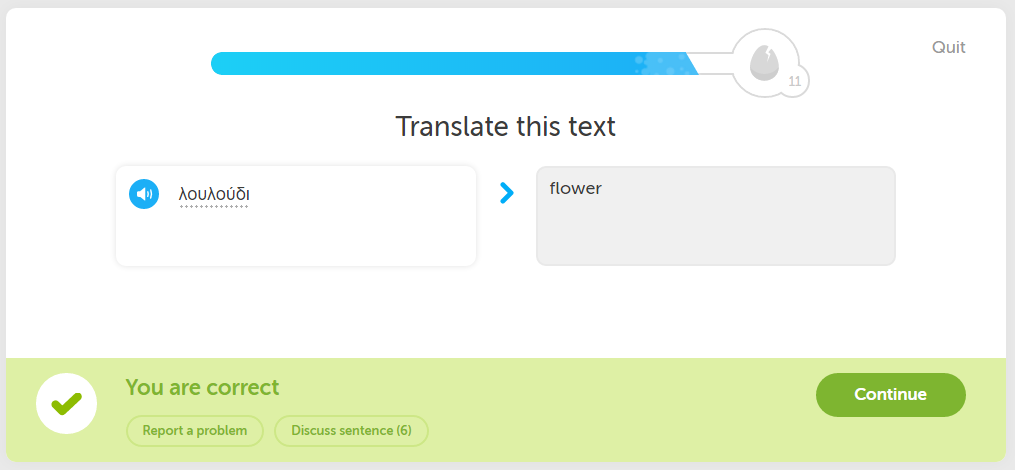The height and width of the screenshot is (470, 1015).
Task: Open Discuss sentence (6)
Action: [x=351, y=431]
